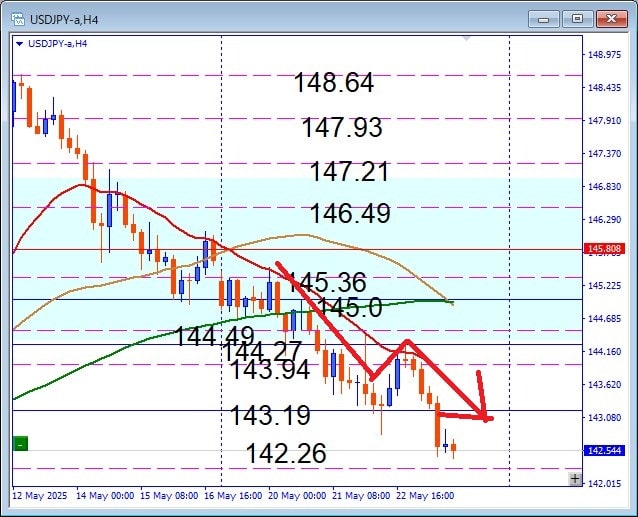Click the 146.290 price scale value
This screenshot has width=638, height=517.
tap(605, 220)
